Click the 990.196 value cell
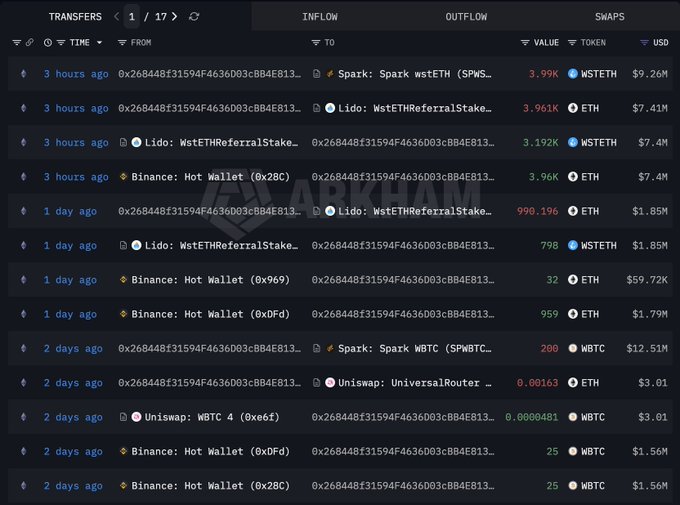Viewport: 680px width, 505px height. (537, 211)
